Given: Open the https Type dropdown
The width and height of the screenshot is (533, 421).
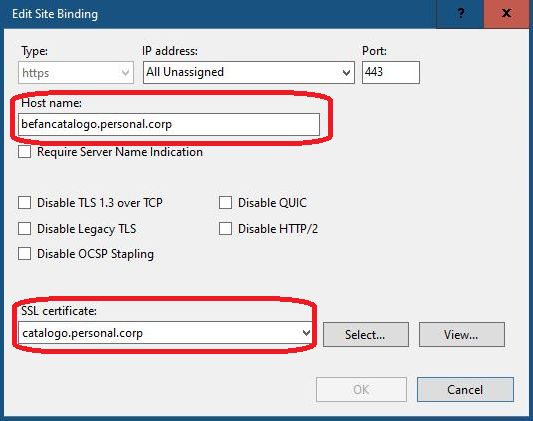Looking at the screenshot, I should pos(76,73).
